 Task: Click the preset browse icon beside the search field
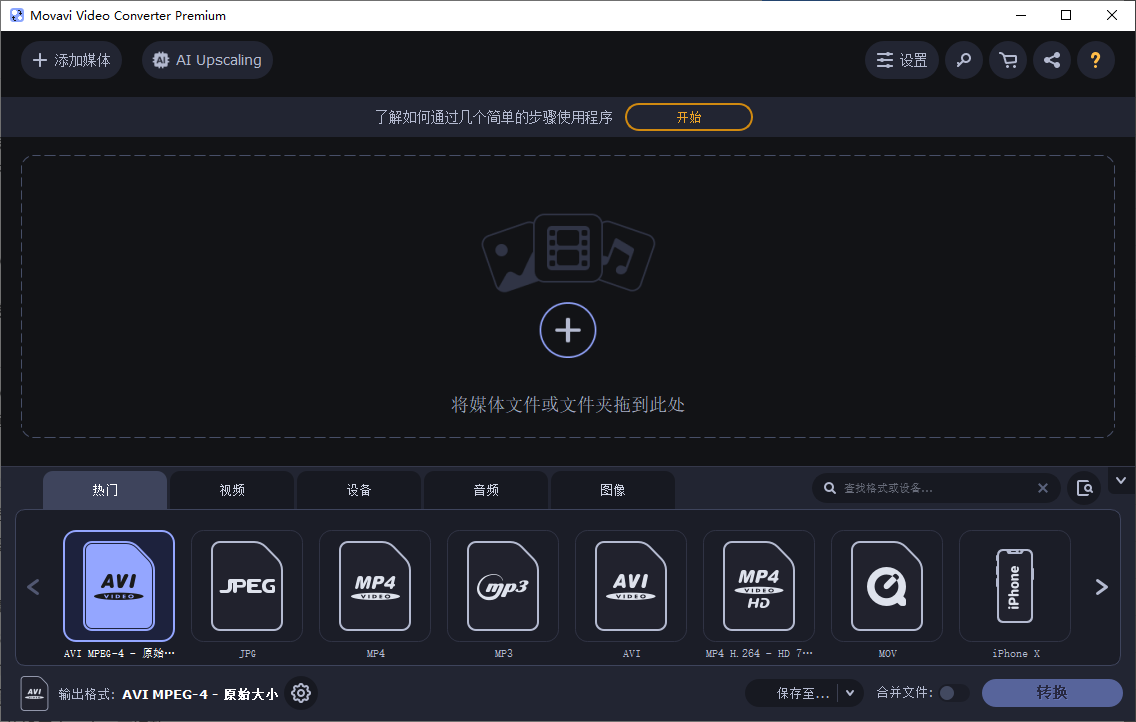[x=1085, y=488]
